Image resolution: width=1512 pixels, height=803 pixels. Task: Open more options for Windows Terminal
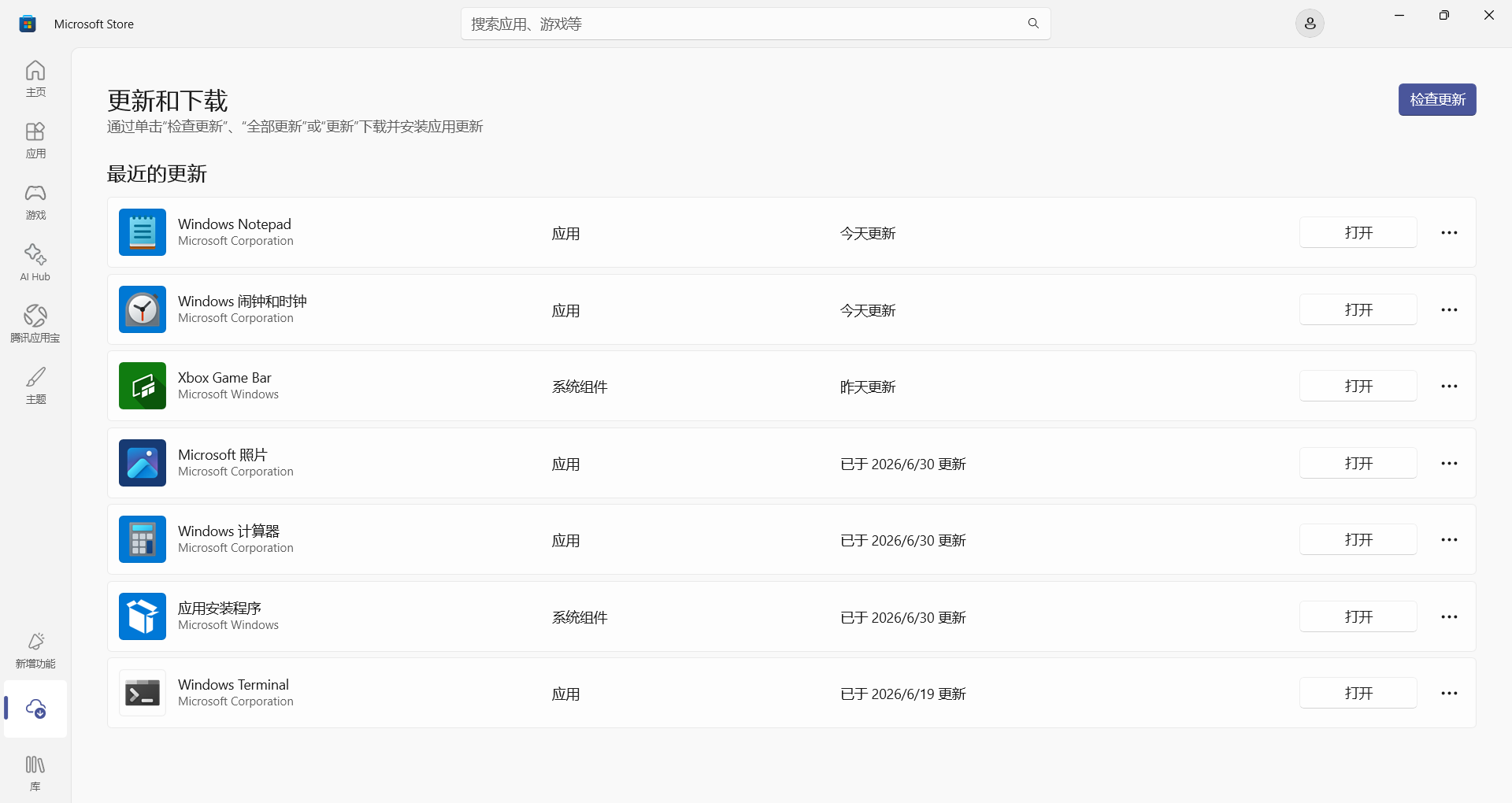click(1449, 693)
